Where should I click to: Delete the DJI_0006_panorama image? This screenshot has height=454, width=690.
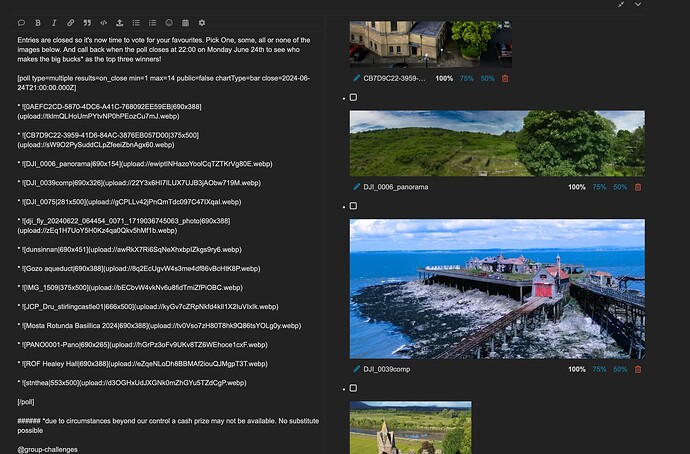coord(638,187)
